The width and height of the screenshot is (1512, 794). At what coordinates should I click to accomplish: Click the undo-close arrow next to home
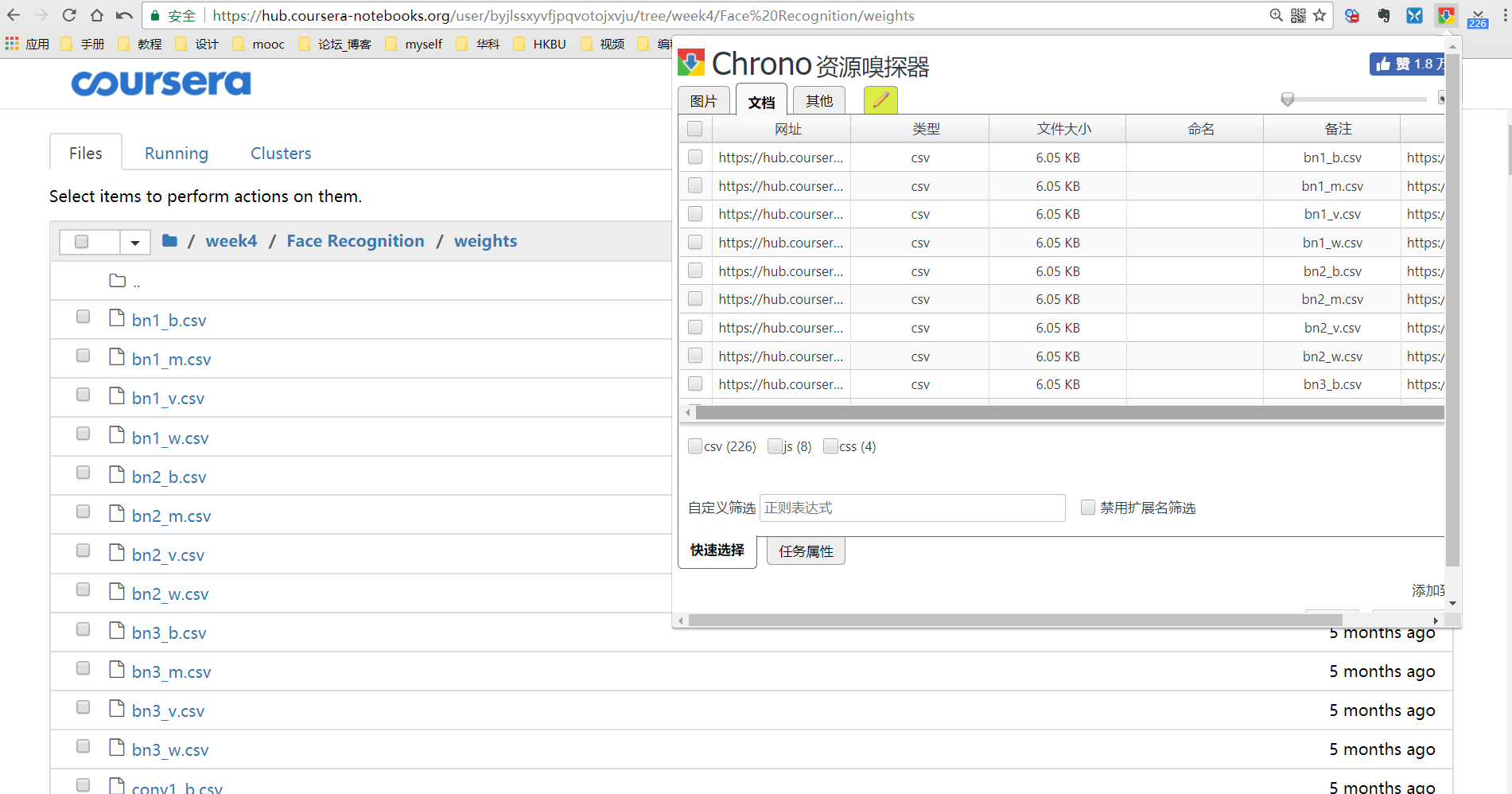tap(124, 15)
